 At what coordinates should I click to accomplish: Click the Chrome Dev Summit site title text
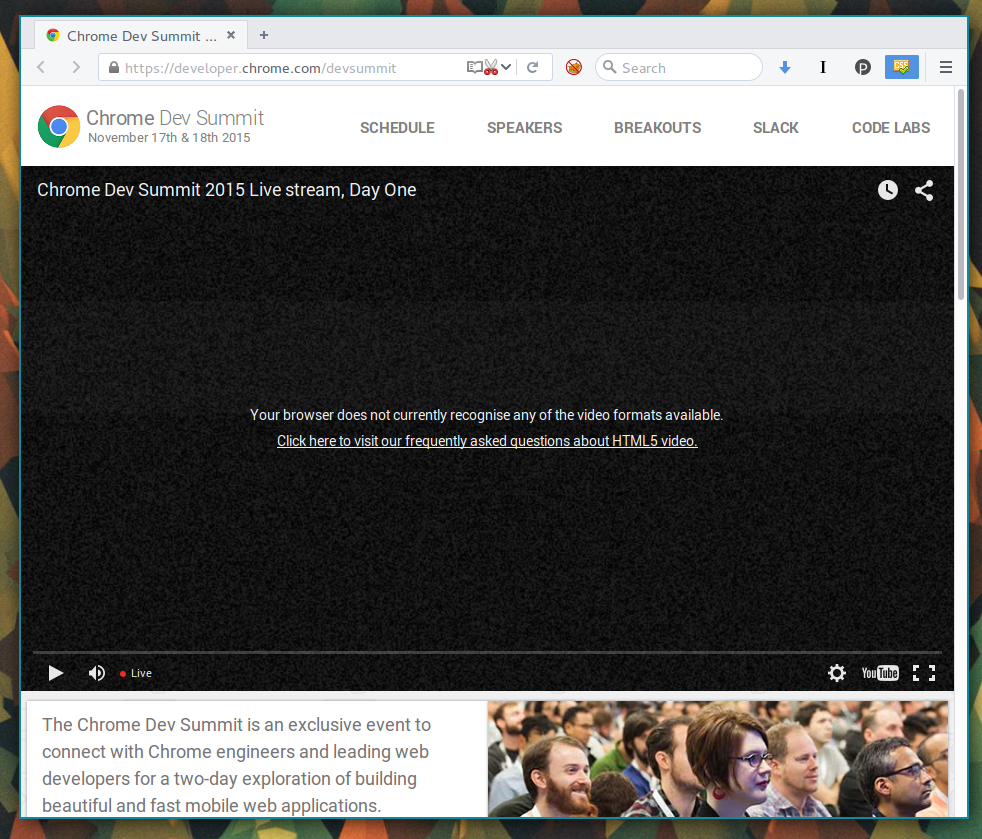tap(175, 118)
